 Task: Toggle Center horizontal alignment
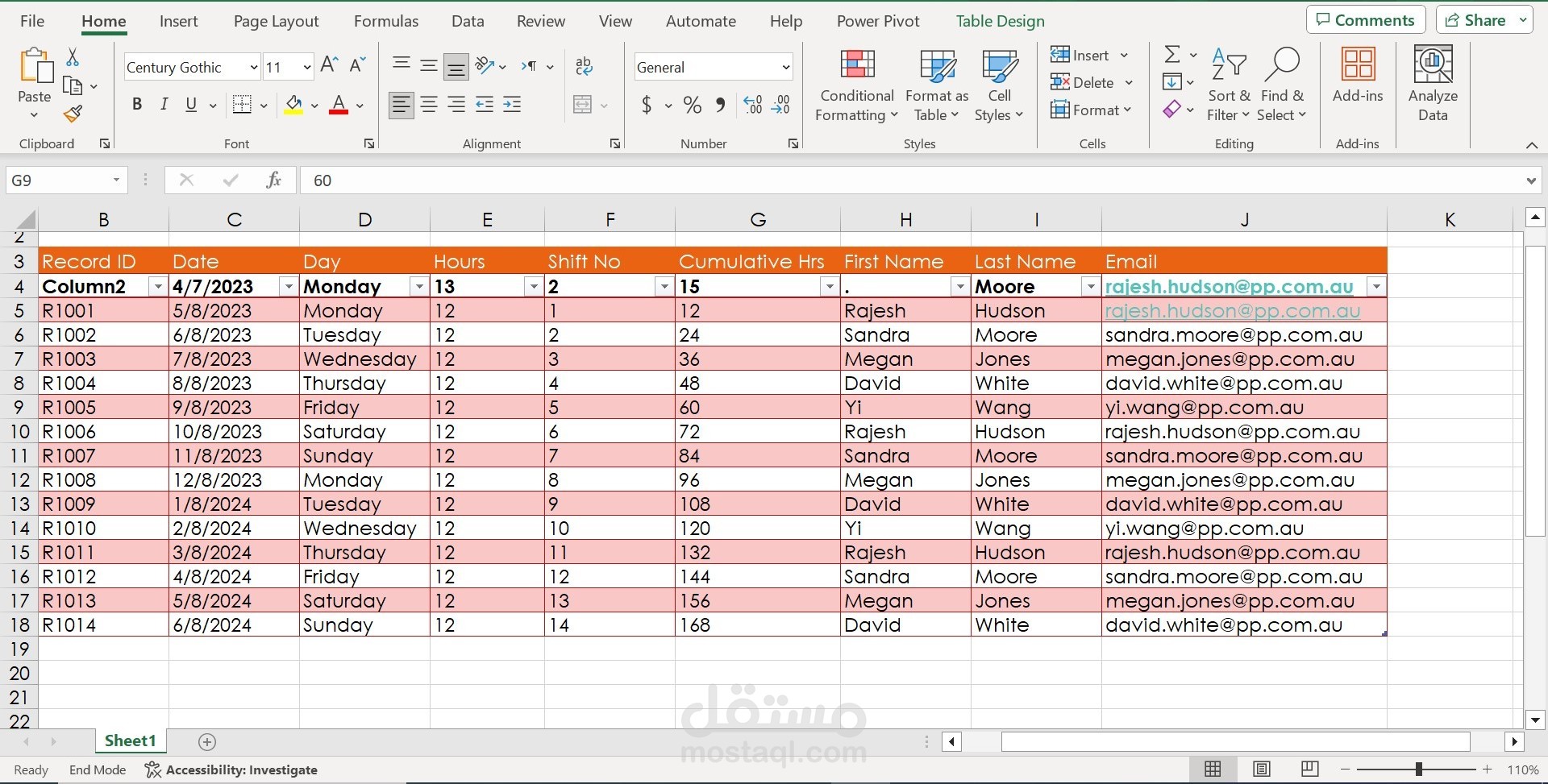pyautogui.click(x=429, y=105)
